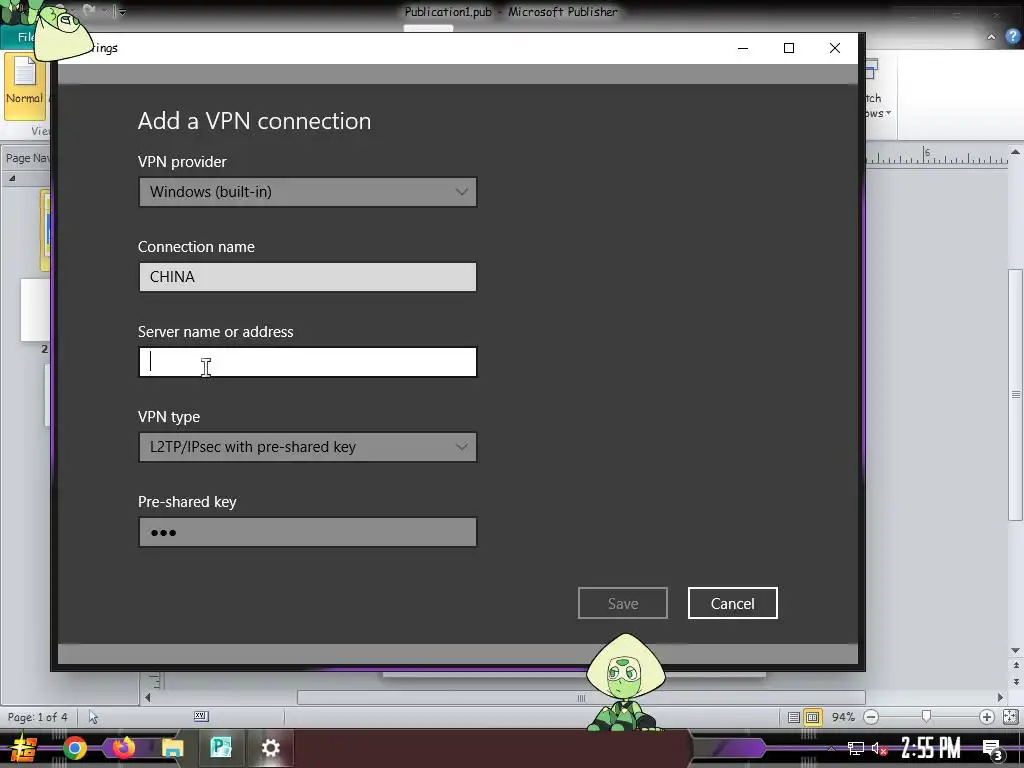
Task: Focus the Server name or address field
Action: (x=308, y=362)
